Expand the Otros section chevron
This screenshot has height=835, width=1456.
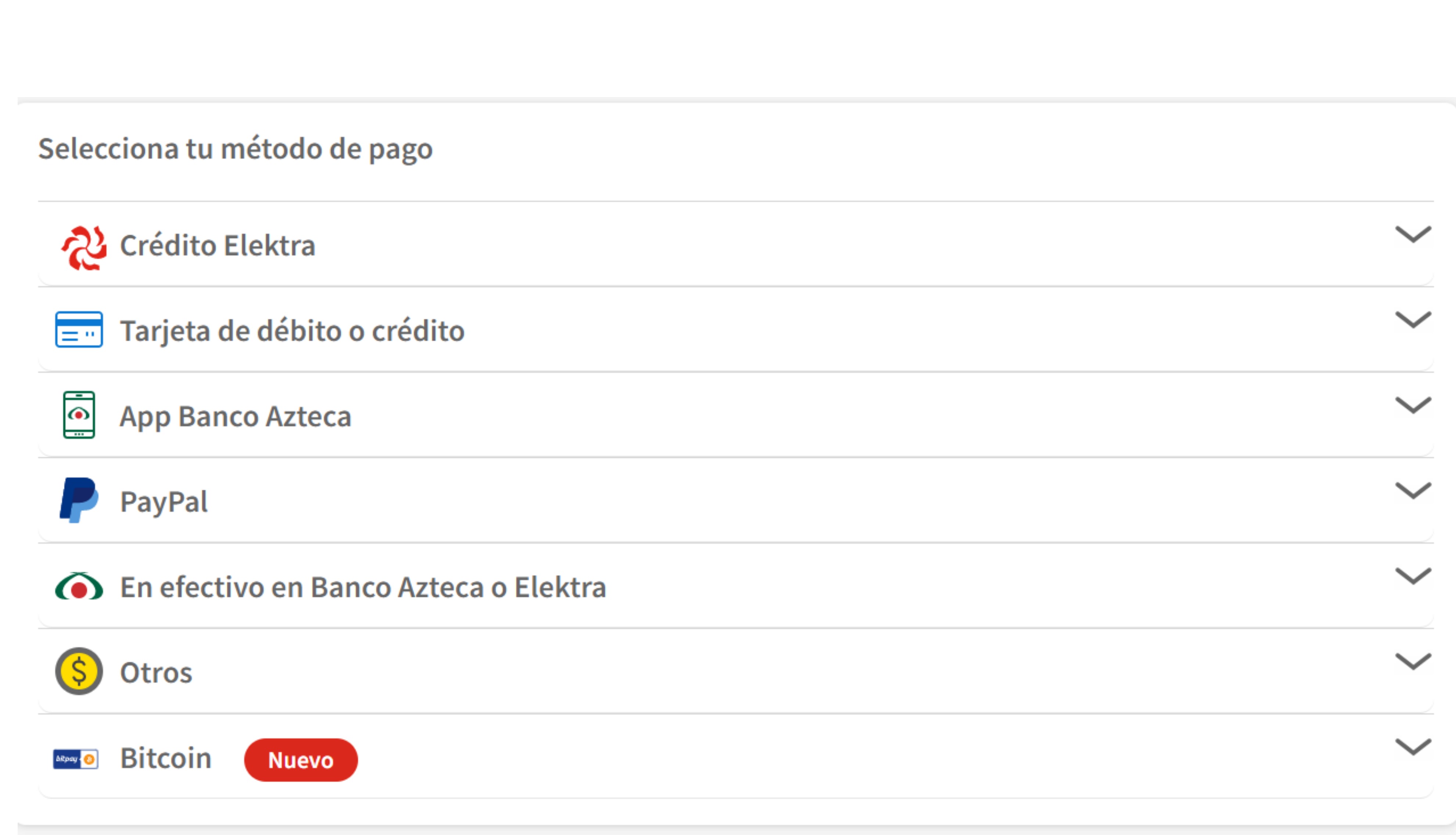1413,661
